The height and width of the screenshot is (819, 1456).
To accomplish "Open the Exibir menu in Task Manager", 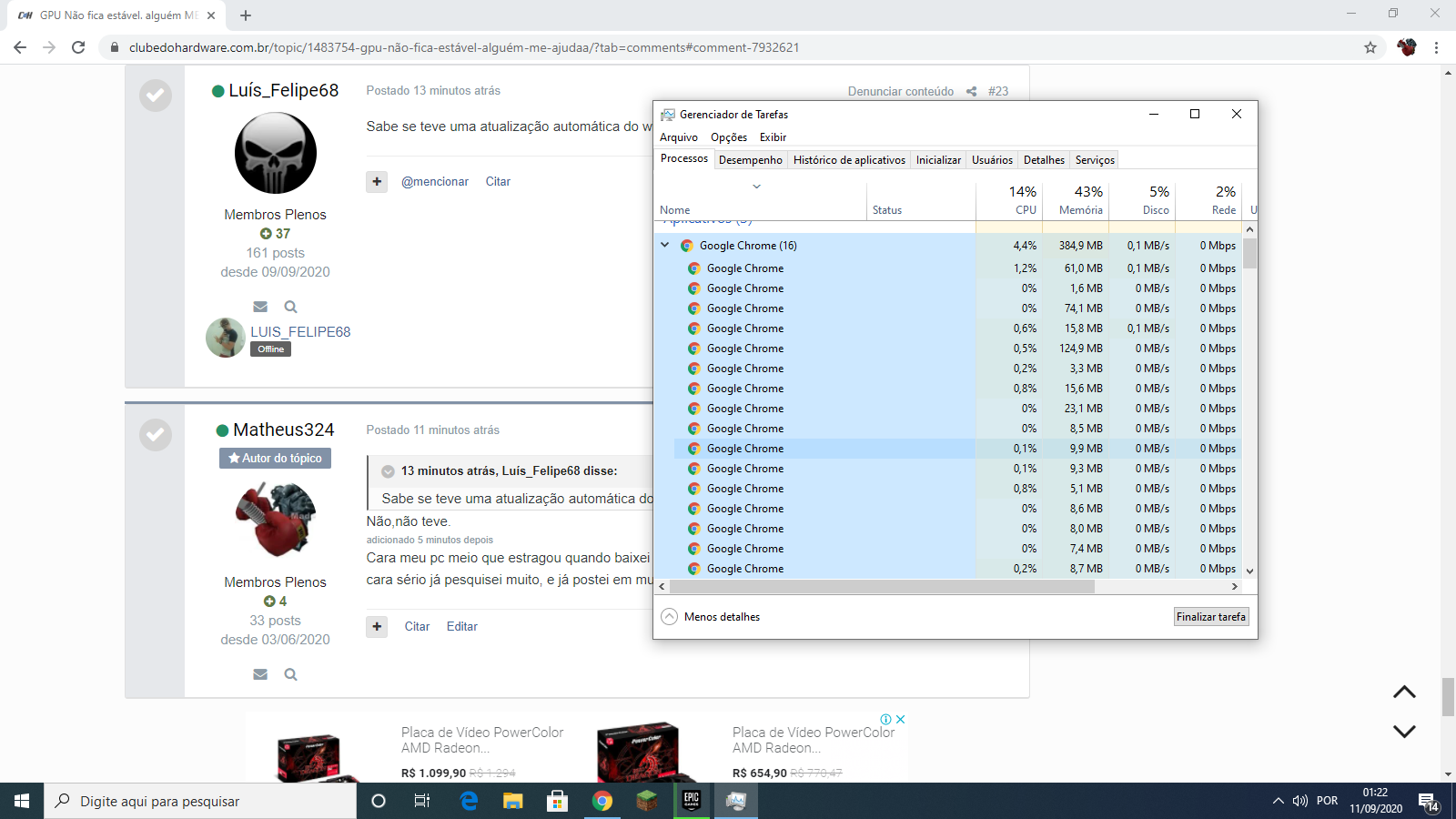I will tap(773, 137).
